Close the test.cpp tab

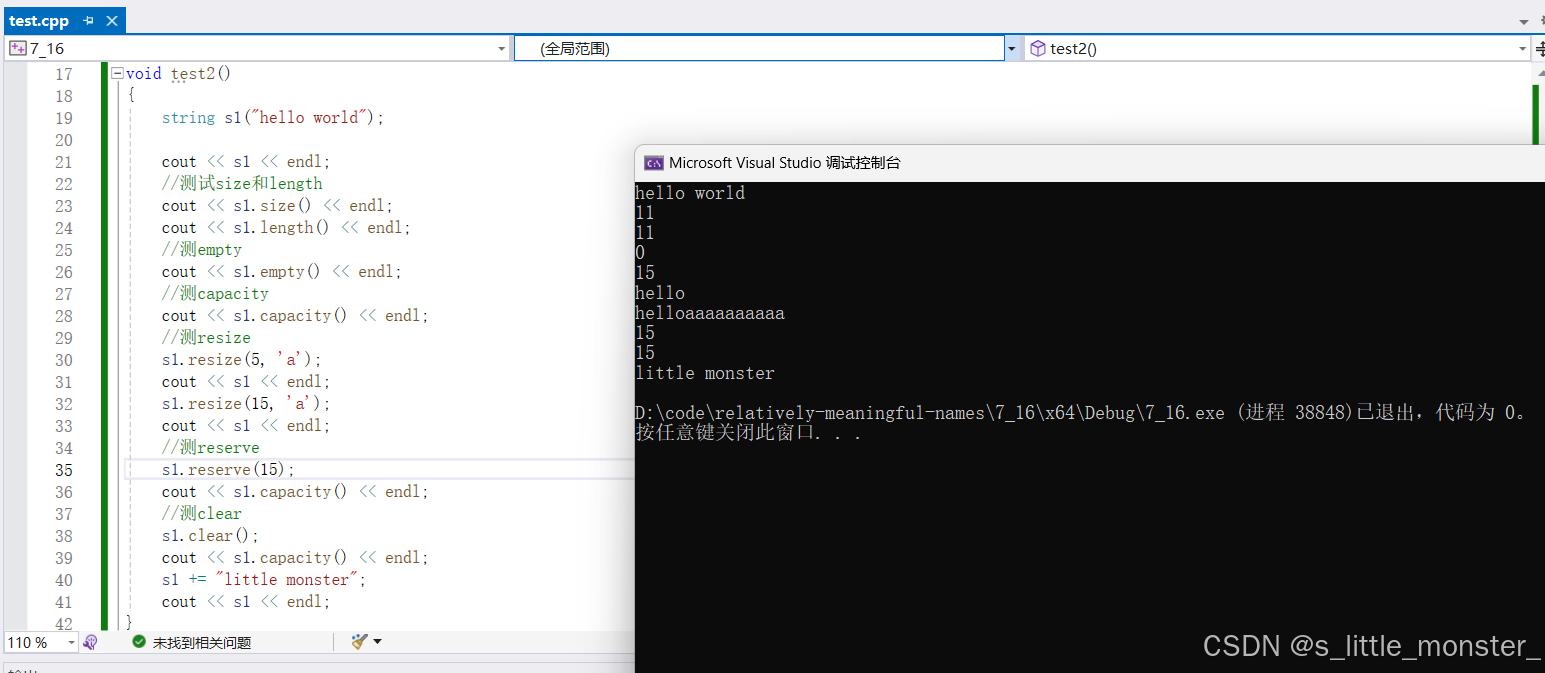pyautogui.click(x=111, y=21)
